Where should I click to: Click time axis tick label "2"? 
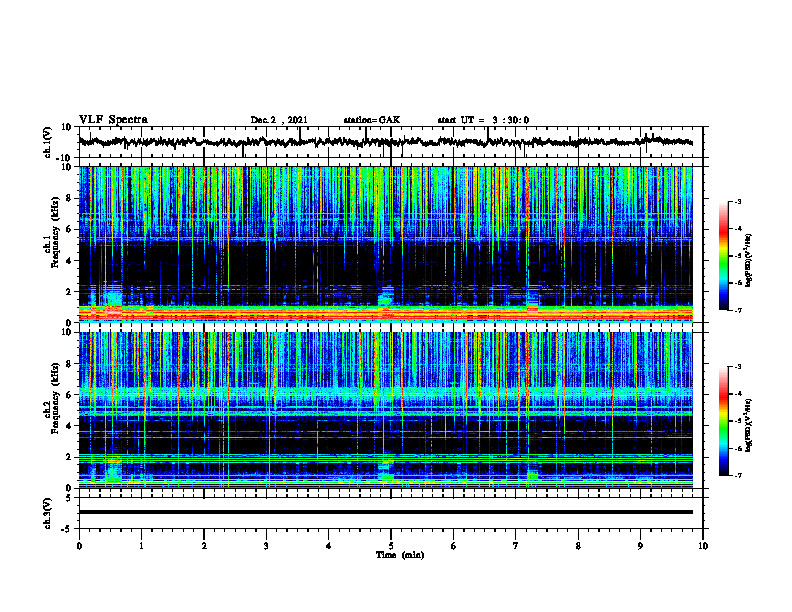click(204, 546)
